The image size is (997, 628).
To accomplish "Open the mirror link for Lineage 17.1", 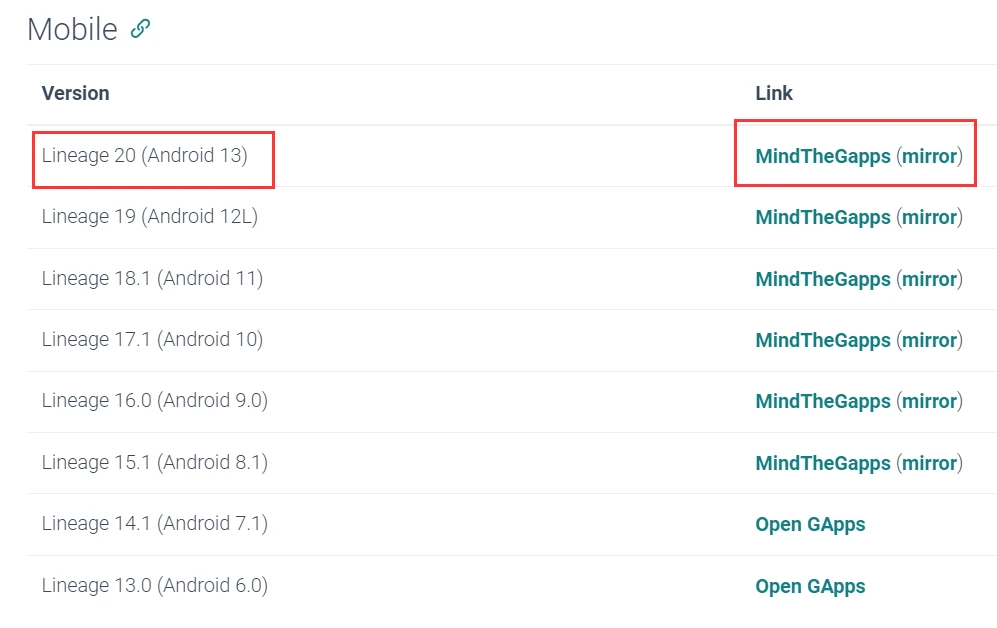I will pyautogui.click(x=930, y=340).
